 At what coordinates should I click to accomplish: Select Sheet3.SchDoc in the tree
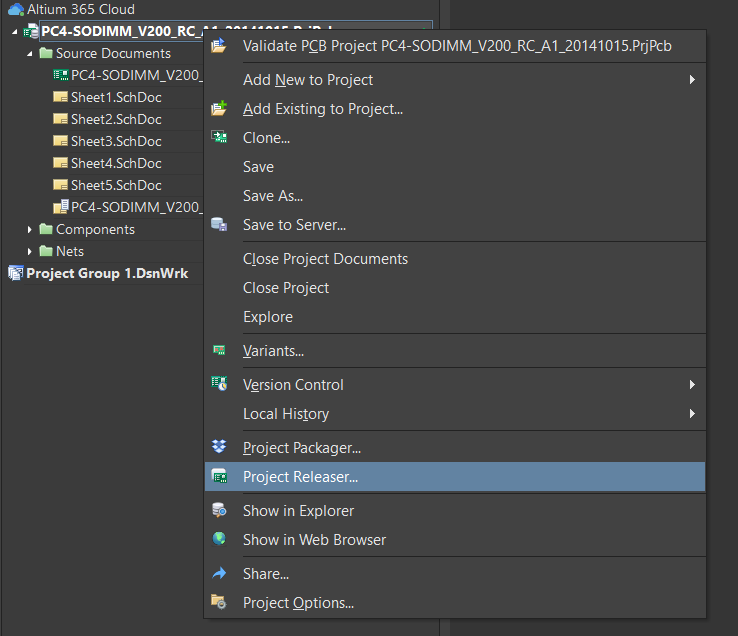coord(116,141)
